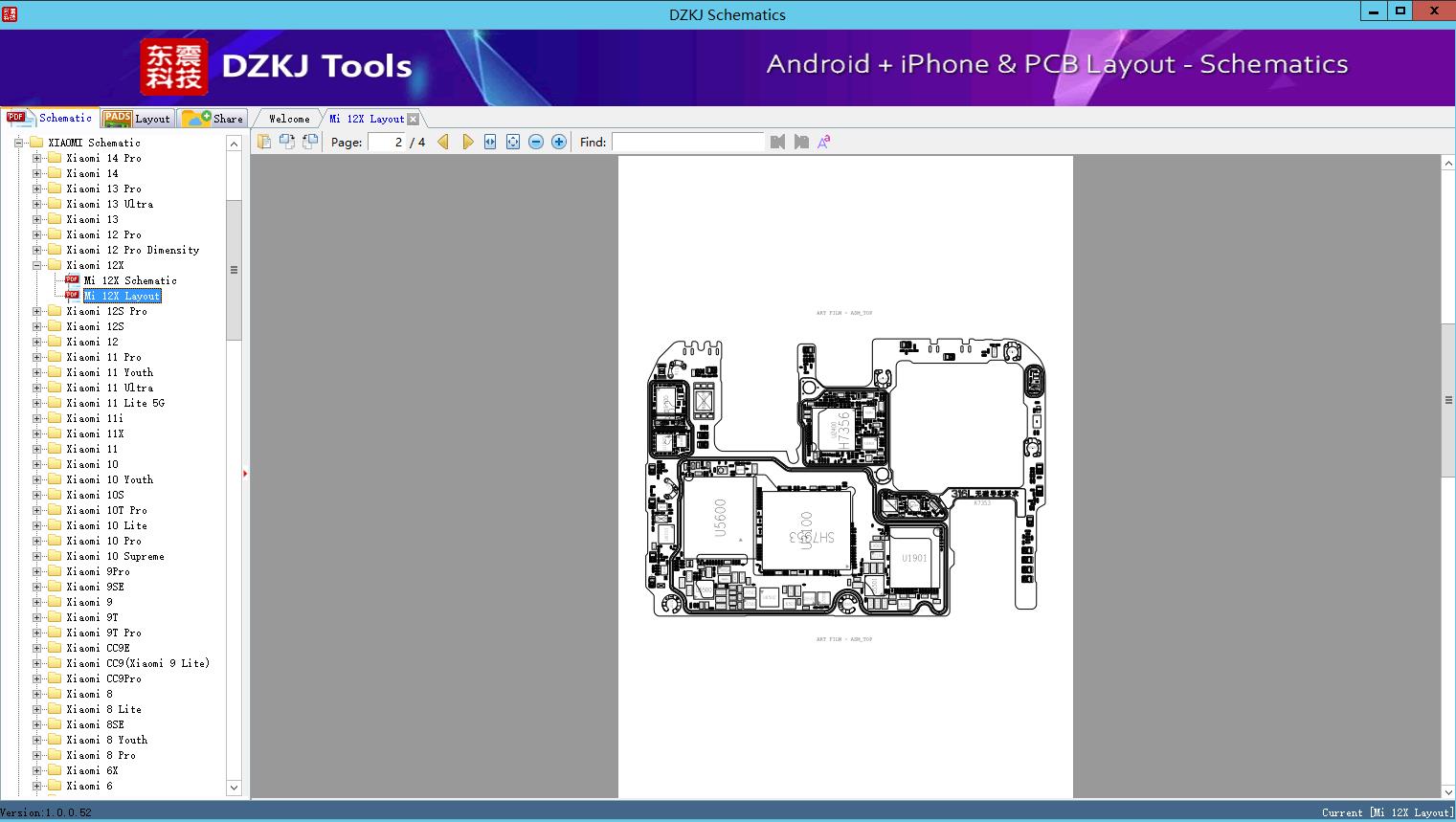
Task: Click the Xiaomi 9Pro folder icon
Action: pos(55,571)
